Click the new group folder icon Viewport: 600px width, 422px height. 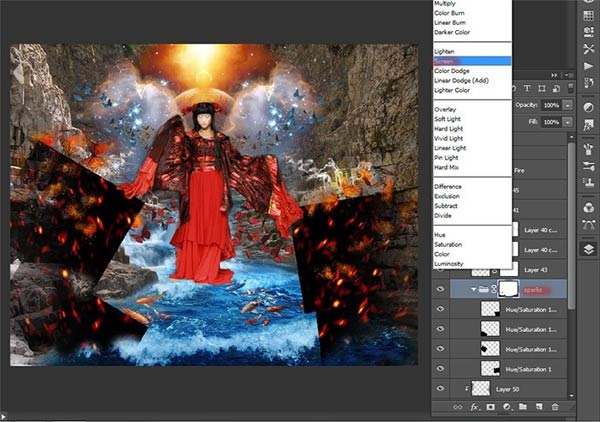[x=523, y=406]
